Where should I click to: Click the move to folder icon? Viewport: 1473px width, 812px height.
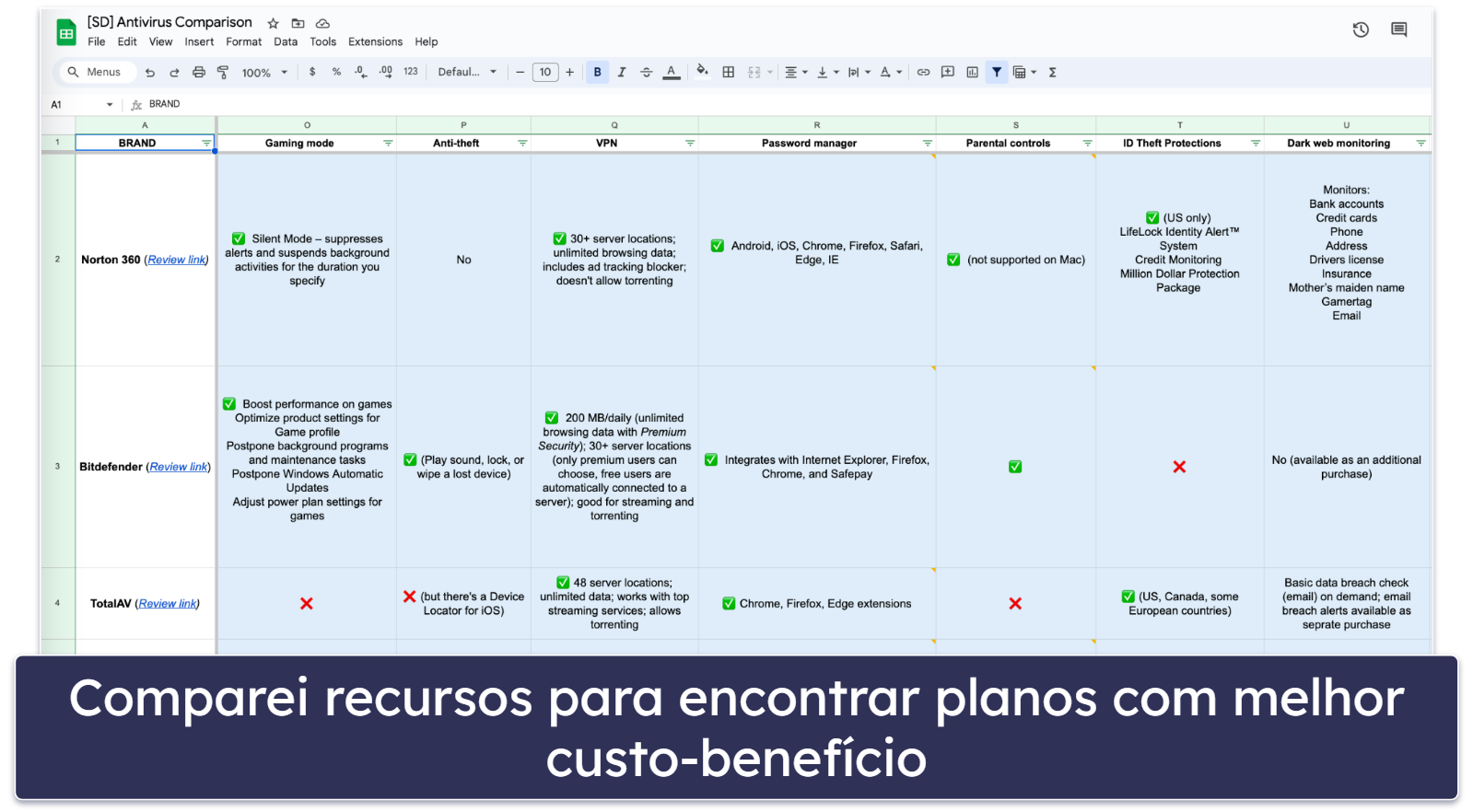(298, 23)
